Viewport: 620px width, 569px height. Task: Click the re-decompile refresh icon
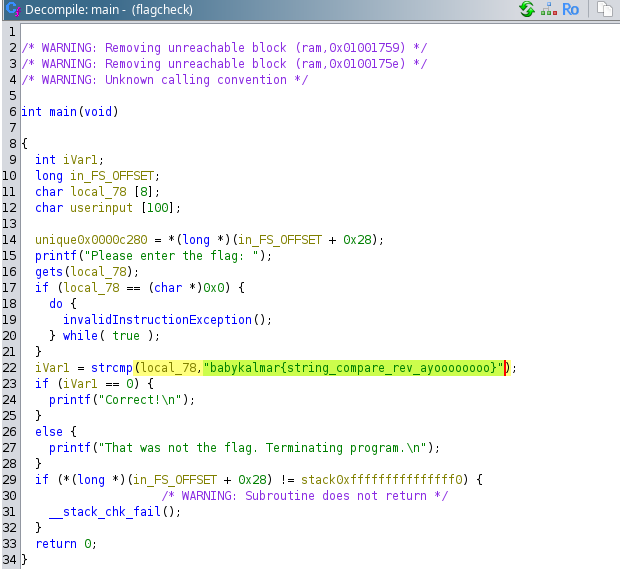tap(526, 10)
